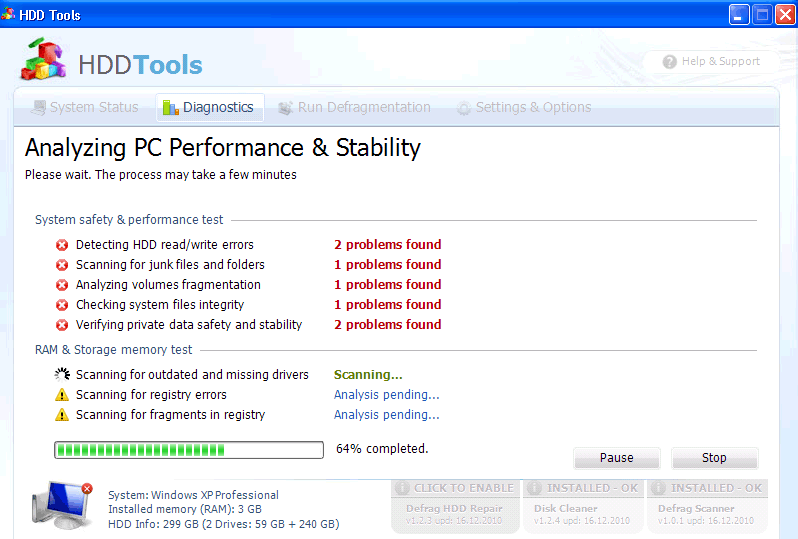Pause the running scan
The width and height of the screenshot is (798, 539).
pos(616,458)
